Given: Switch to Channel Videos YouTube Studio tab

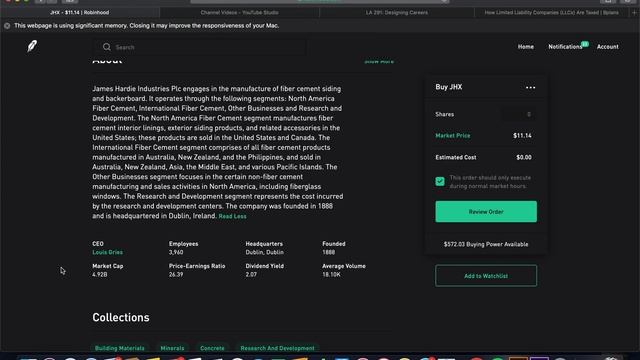Looking at the screenshot, I should click(x=240, y=13).
